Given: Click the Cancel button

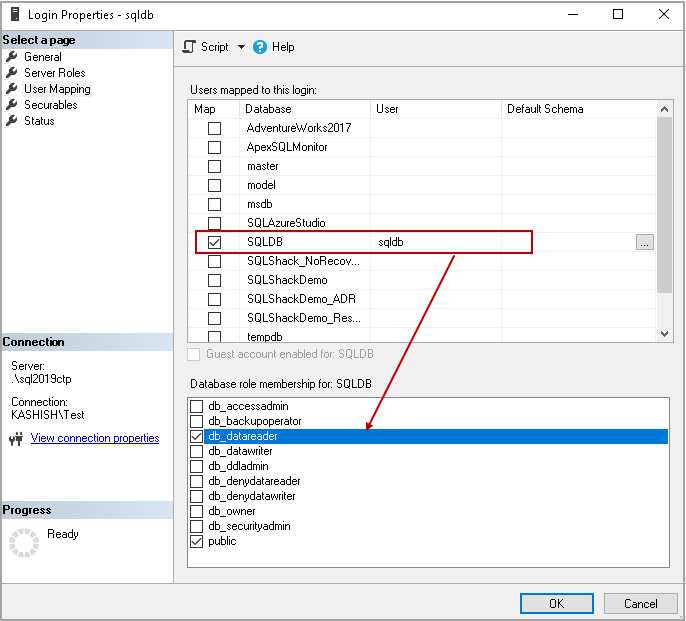Looking at the screenshot, I should 640,604.
